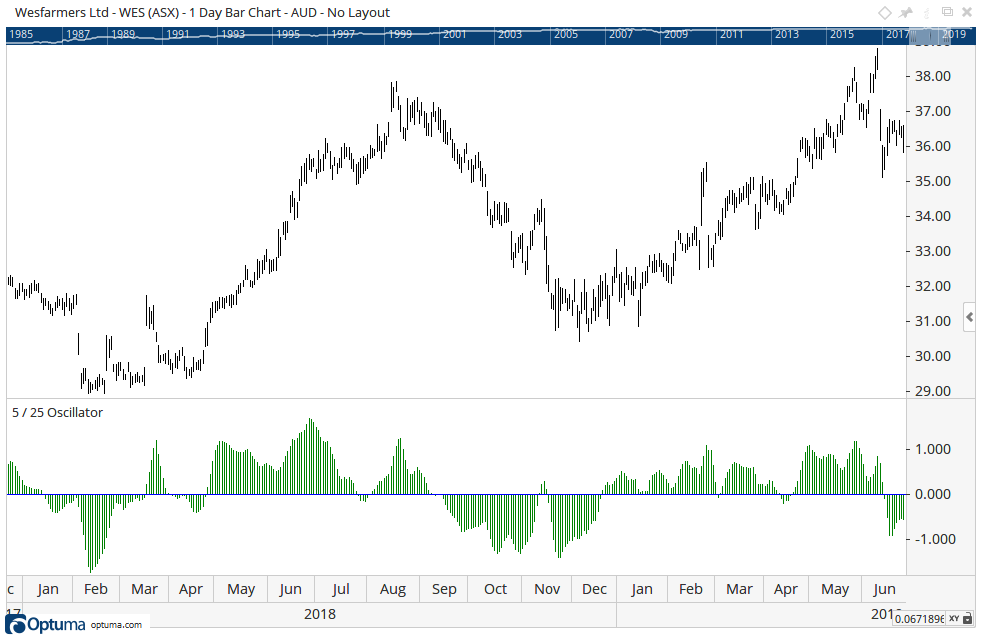Image resolution: width=982 pixels, height=635 pixels.
Task: Click the 30.00 price axis label
Action: (x=933, y=356)
